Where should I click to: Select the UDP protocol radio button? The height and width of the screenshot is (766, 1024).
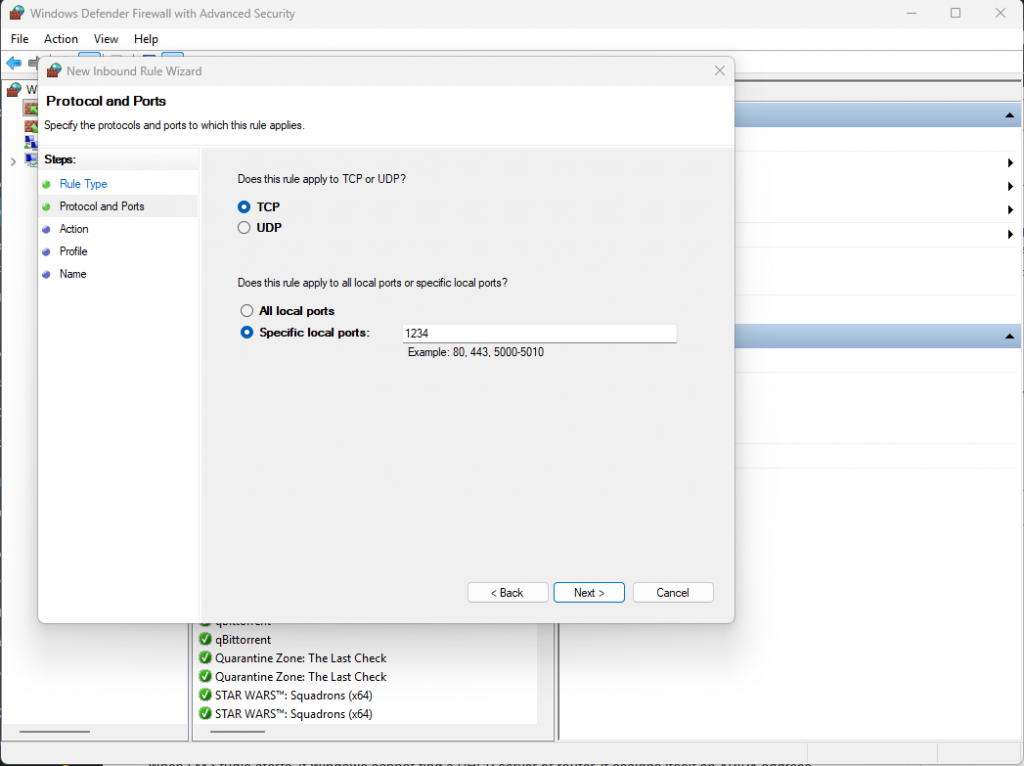(244, 228)
